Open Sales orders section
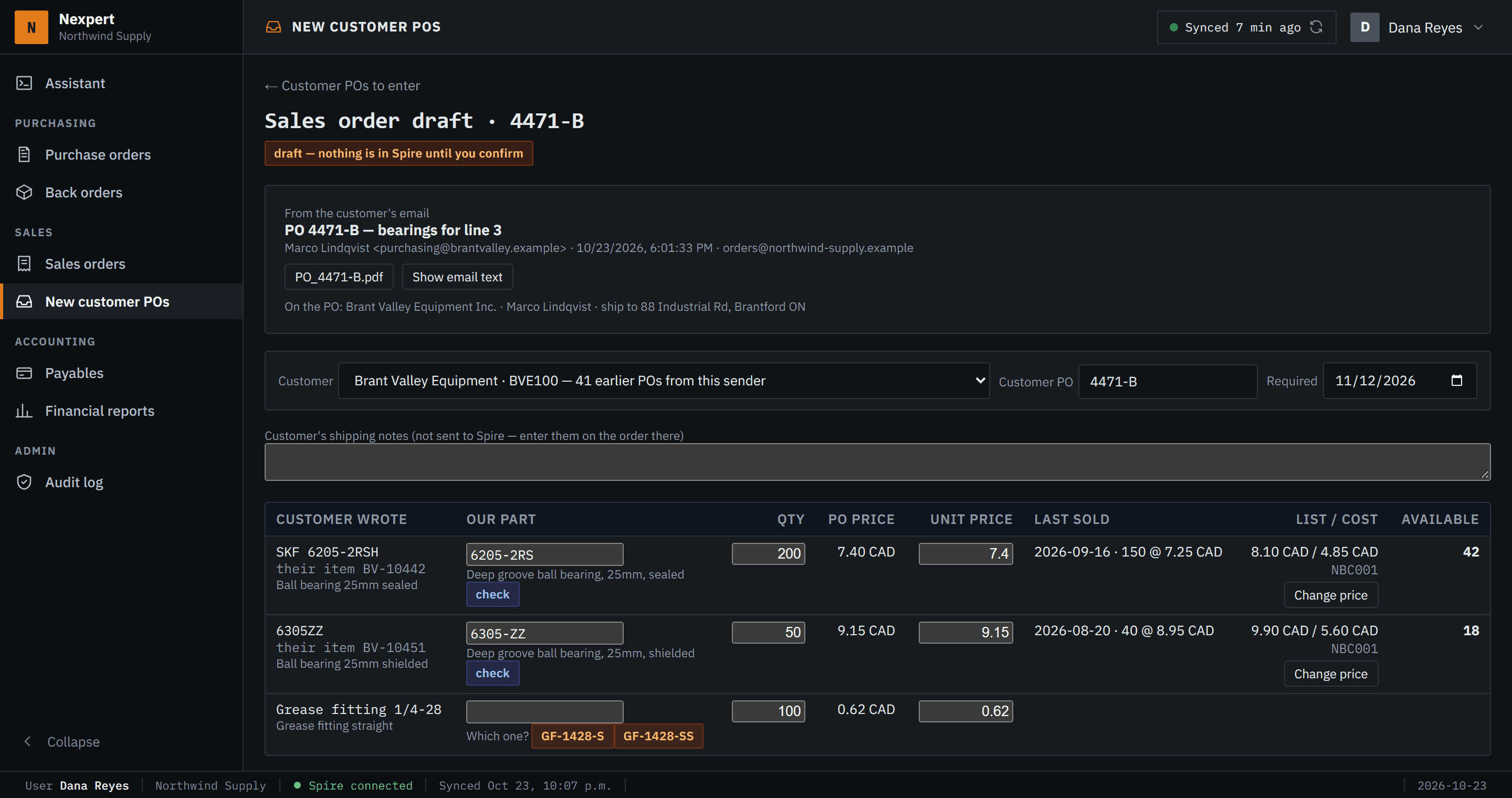Image resolution: width=1512 pixels, height=798 pixels. pyautogui.click(x=85, y=264)
